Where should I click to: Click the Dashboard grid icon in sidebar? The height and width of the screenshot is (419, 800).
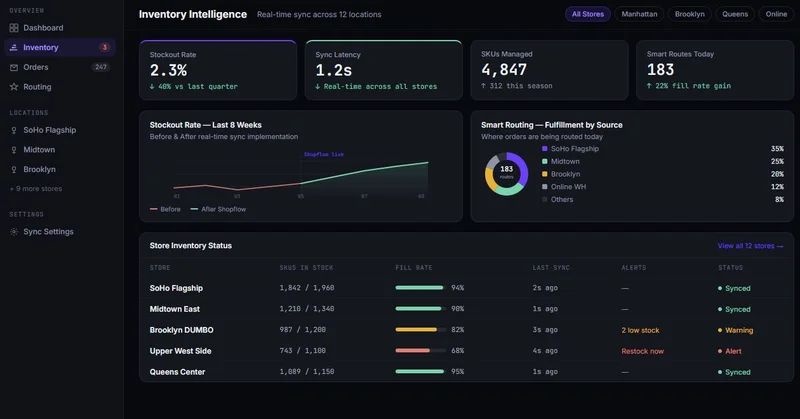(x=14, y=28)
